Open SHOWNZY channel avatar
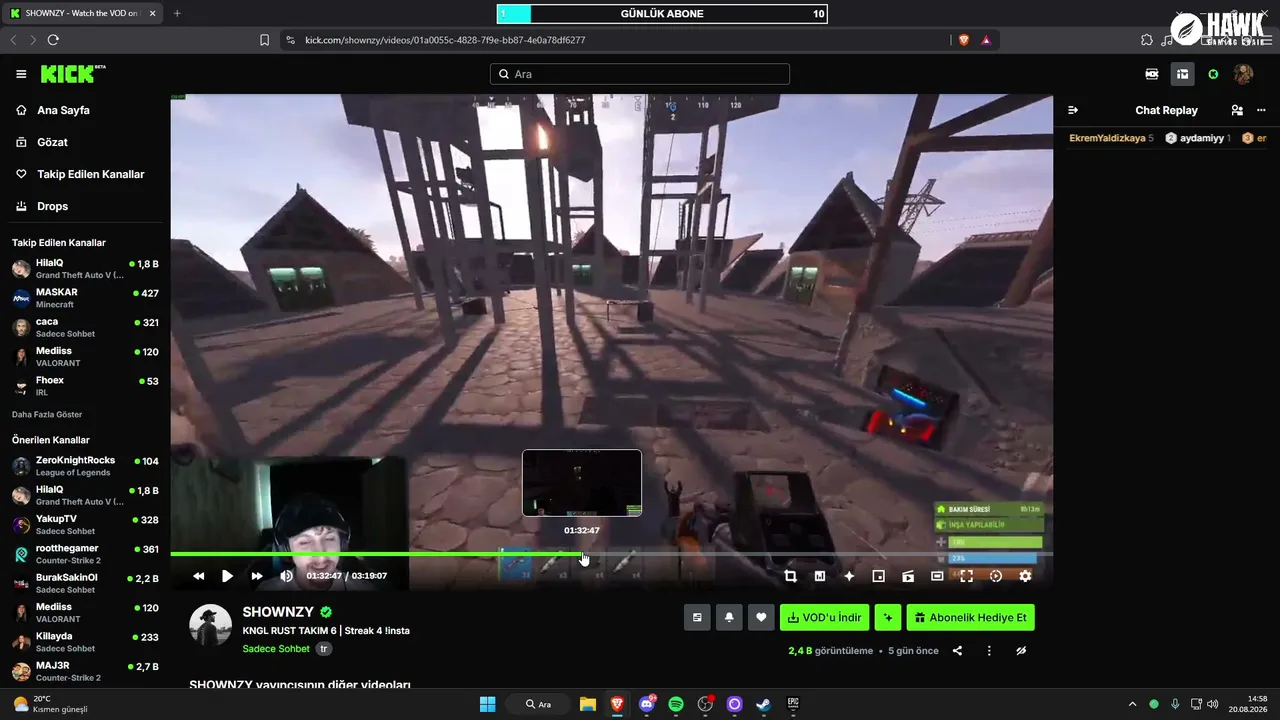 point(211,625)
